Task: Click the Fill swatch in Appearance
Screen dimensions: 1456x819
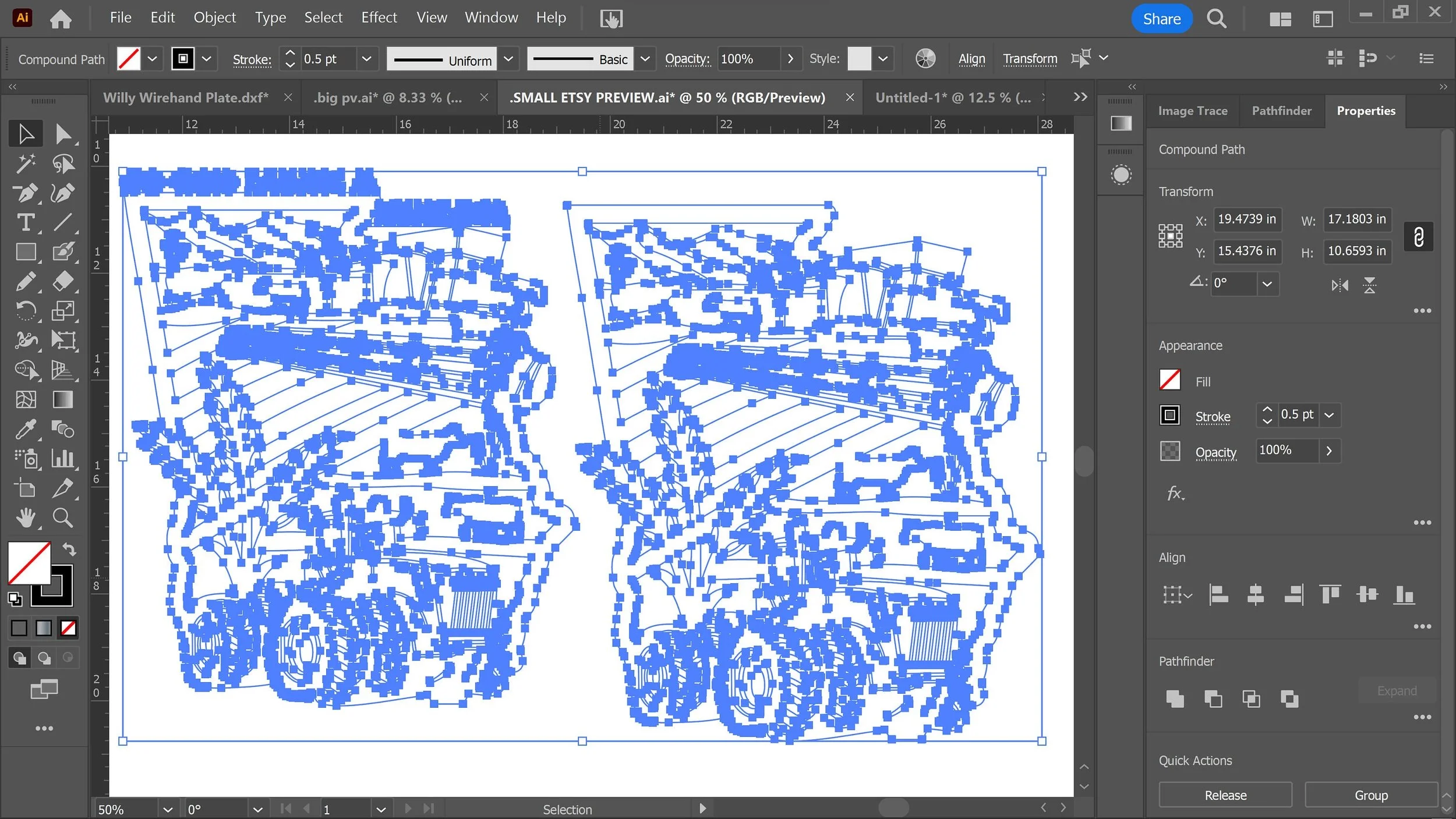Action: pos(1169,381)
